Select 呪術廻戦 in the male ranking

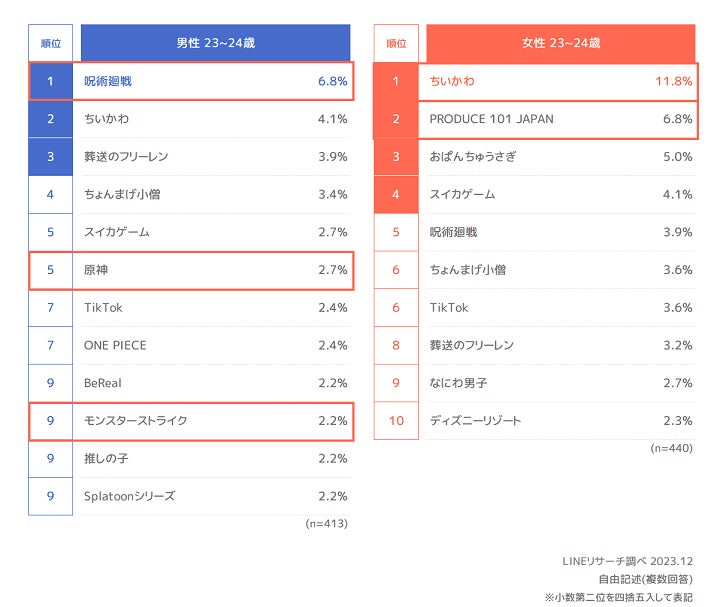(108, 81)
